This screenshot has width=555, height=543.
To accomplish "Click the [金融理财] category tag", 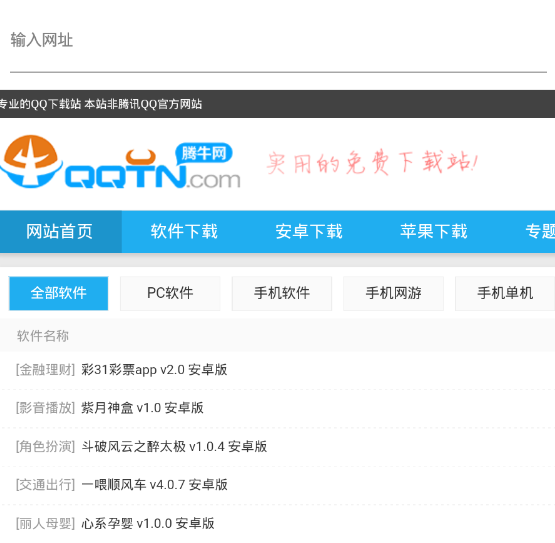I will coord(46,370).
